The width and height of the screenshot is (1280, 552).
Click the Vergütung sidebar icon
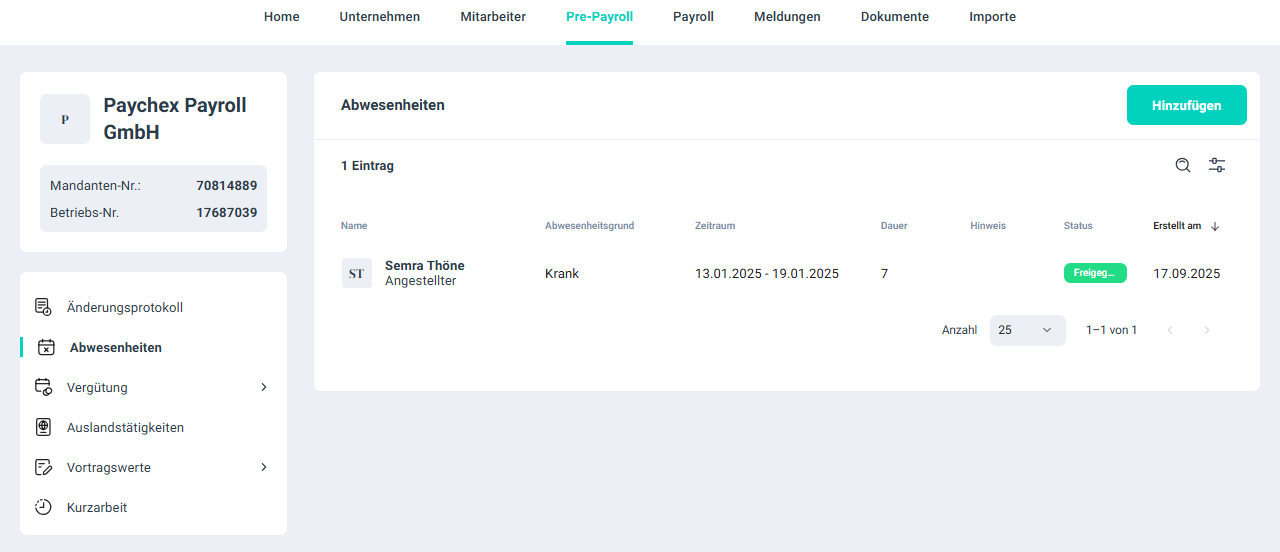click(x=43, y=387)
